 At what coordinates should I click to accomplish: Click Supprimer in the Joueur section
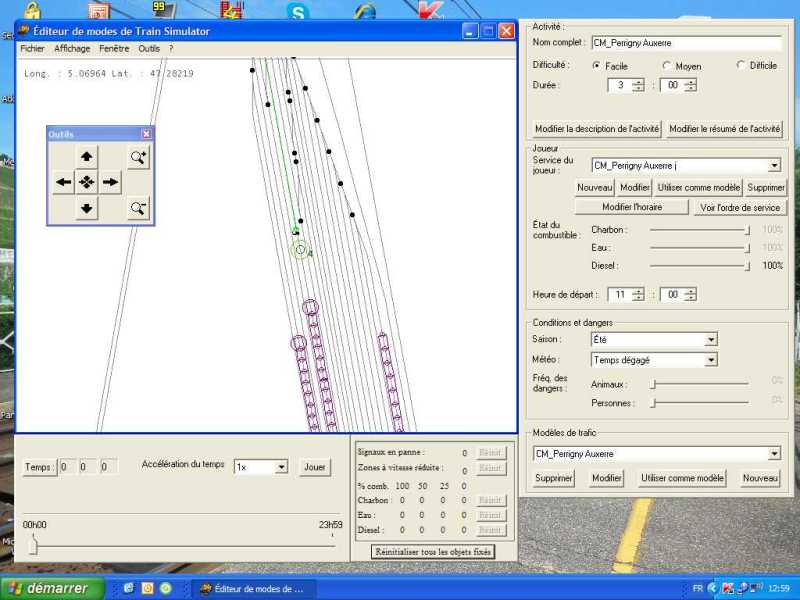[766, 188]
